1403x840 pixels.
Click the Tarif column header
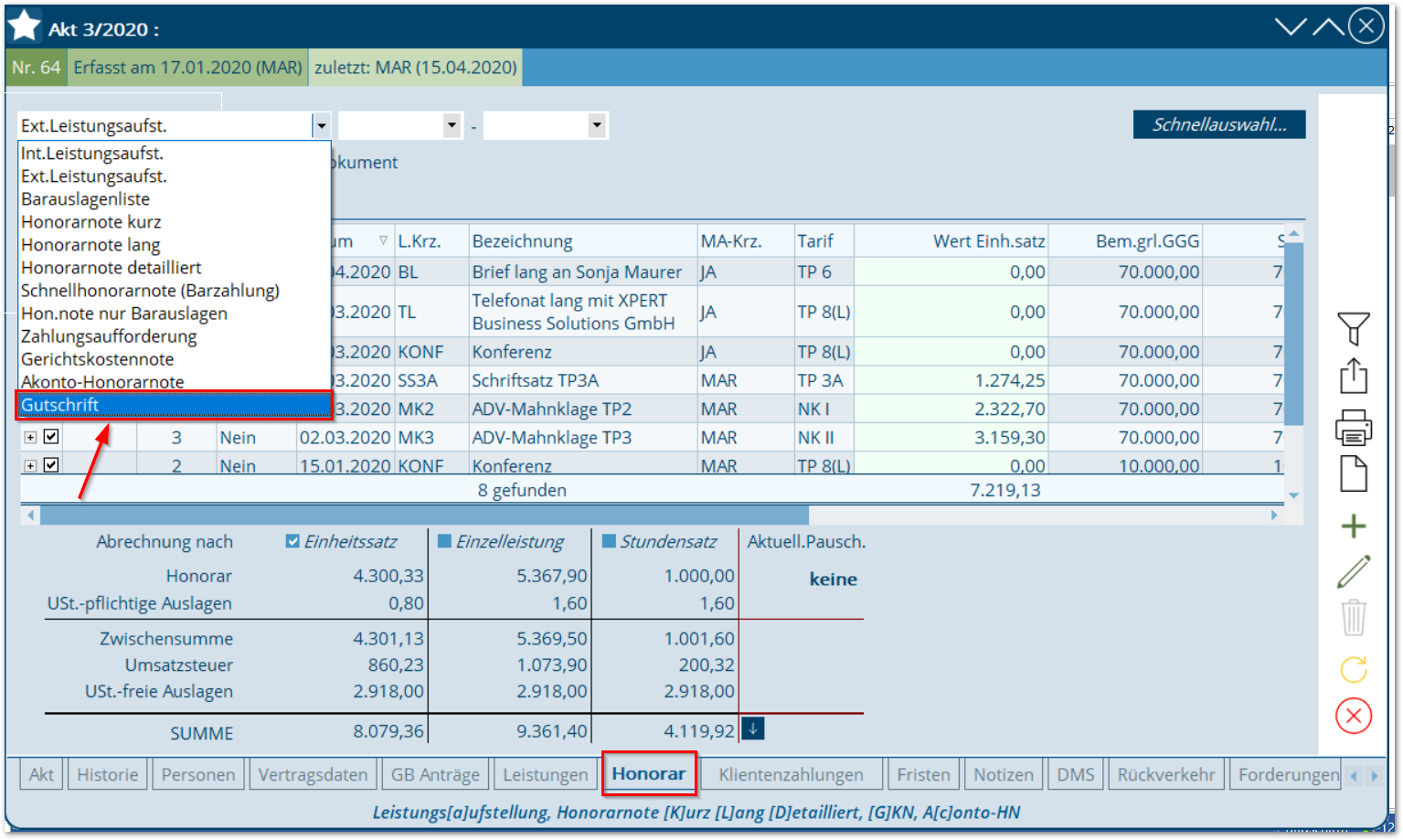coord(824,240)
